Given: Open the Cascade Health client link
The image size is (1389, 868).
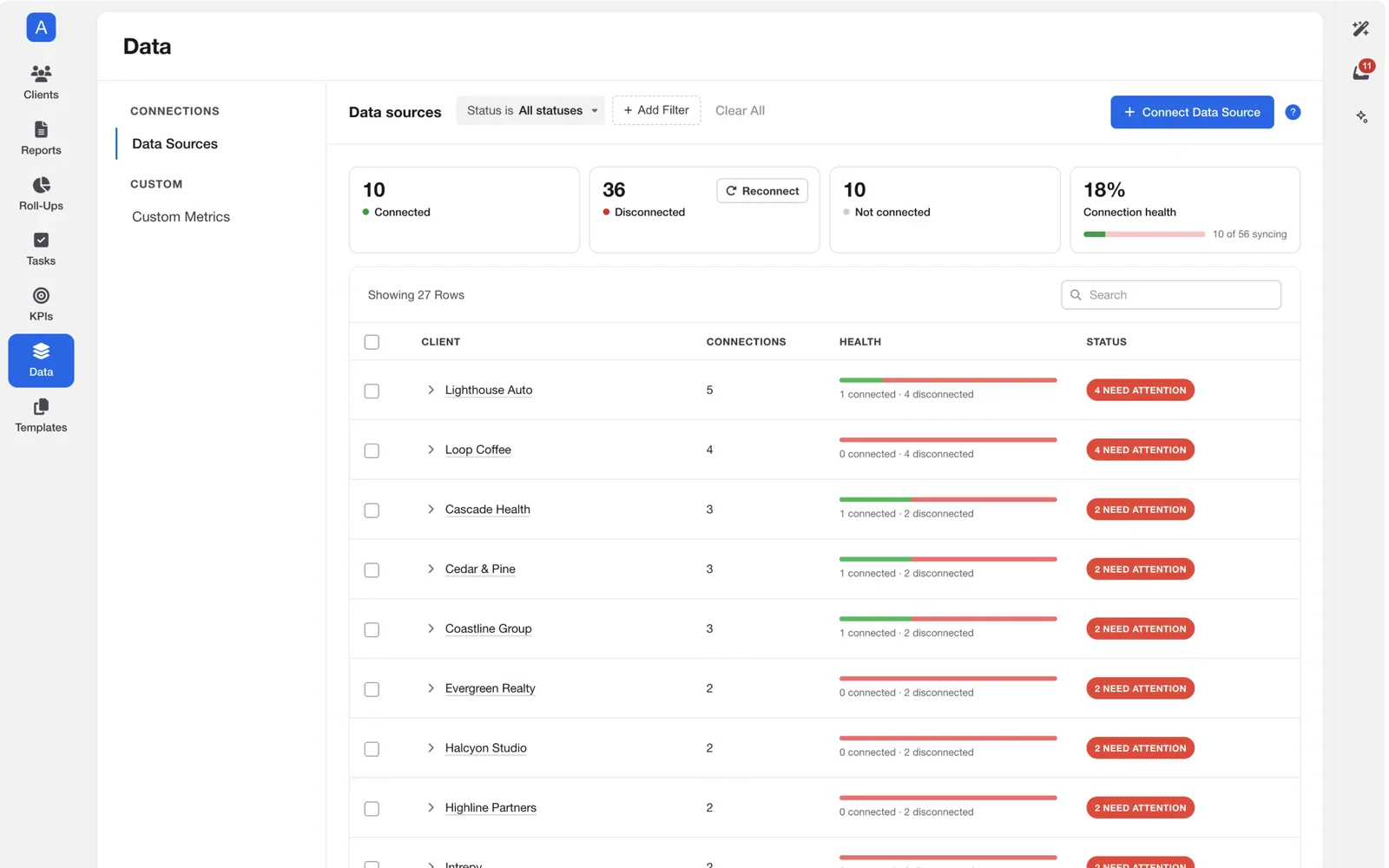Looking at the screenshot, I should click(x=488, y=510).
